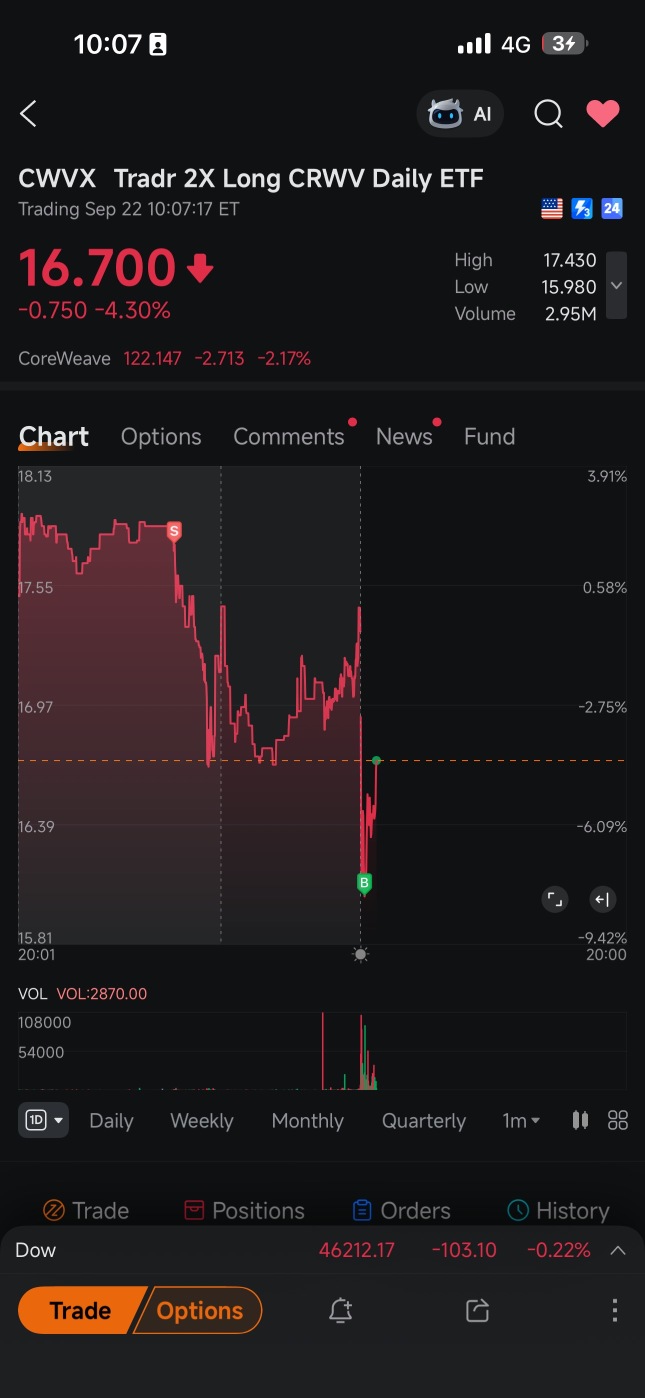645x1398 pixels.
Task: Tap the back arrow
Action: coord(28,114)
